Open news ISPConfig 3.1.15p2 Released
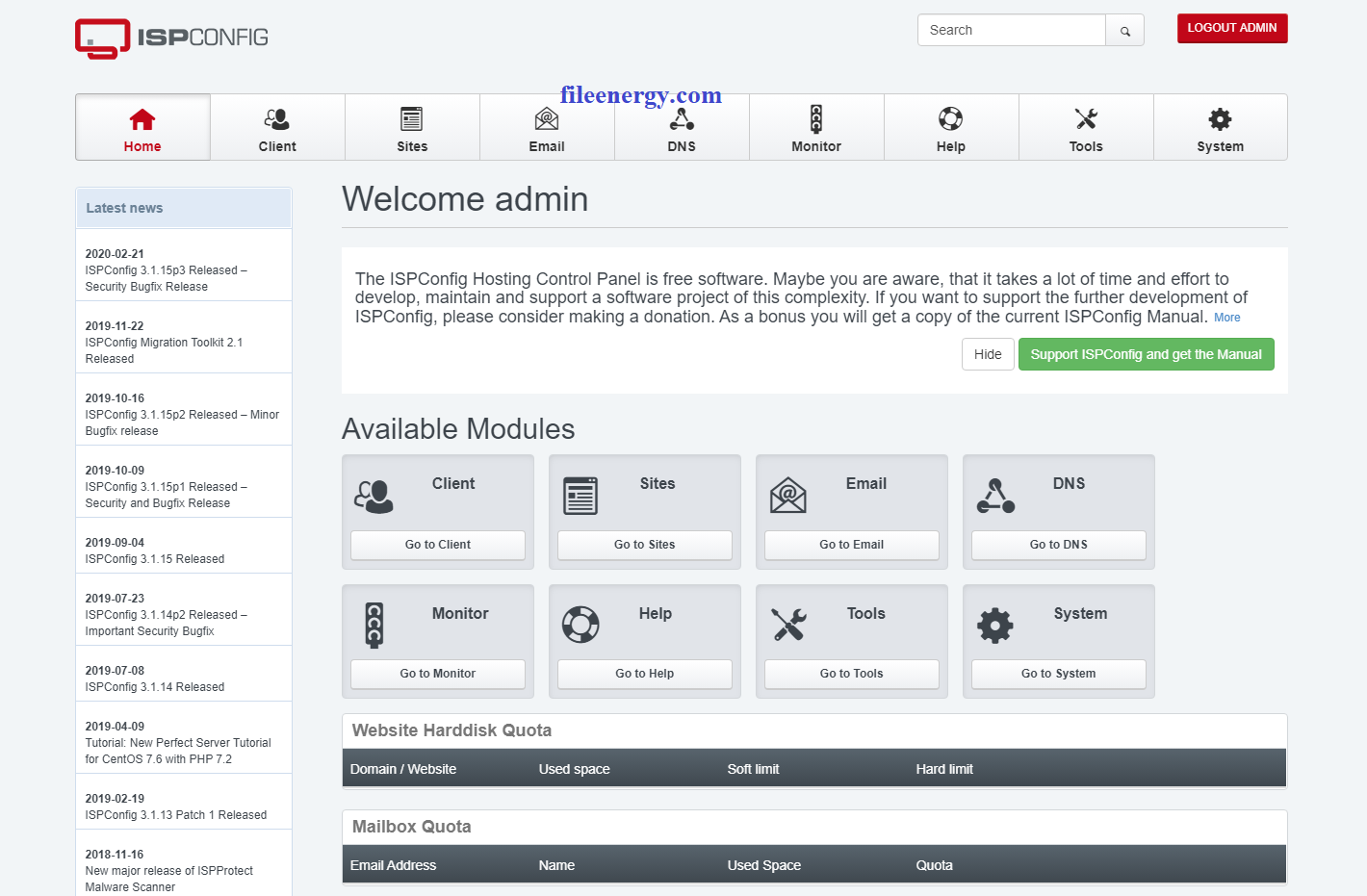 (182, 422)
